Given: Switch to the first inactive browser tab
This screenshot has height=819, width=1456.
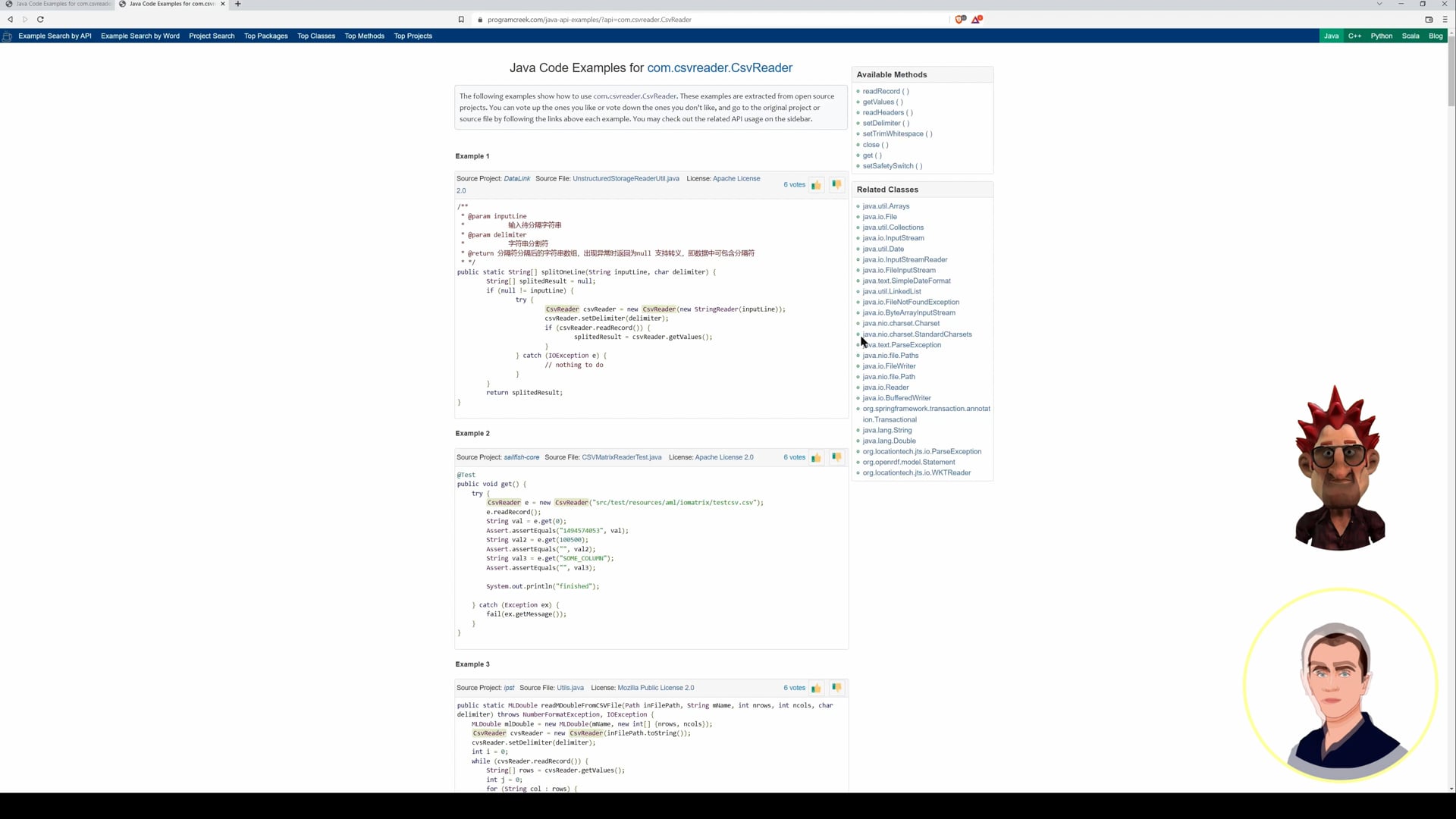Looking at the screenshot, I should click(58, 4).
